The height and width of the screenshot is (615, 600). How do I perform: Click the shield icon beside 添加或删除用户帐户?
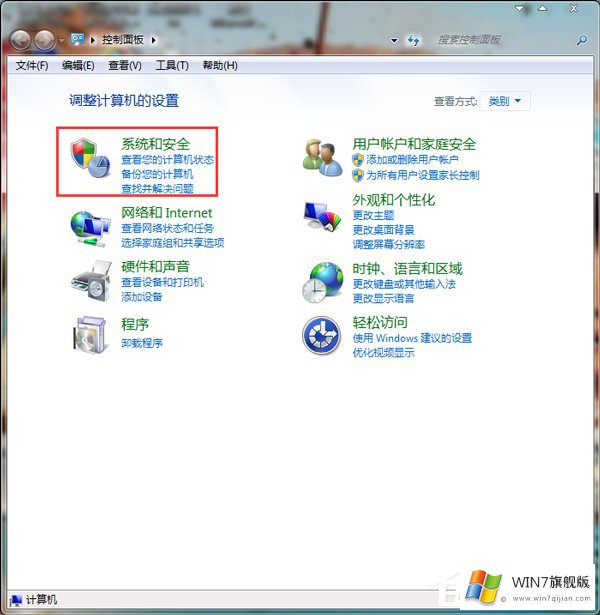click(358, 160)
